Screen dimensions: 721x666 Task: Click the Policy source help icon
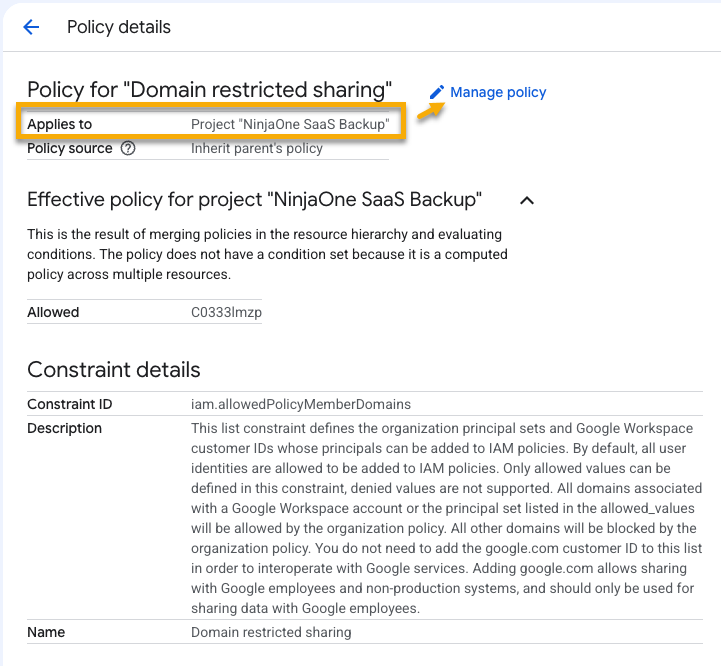click(x=128, y=149)
